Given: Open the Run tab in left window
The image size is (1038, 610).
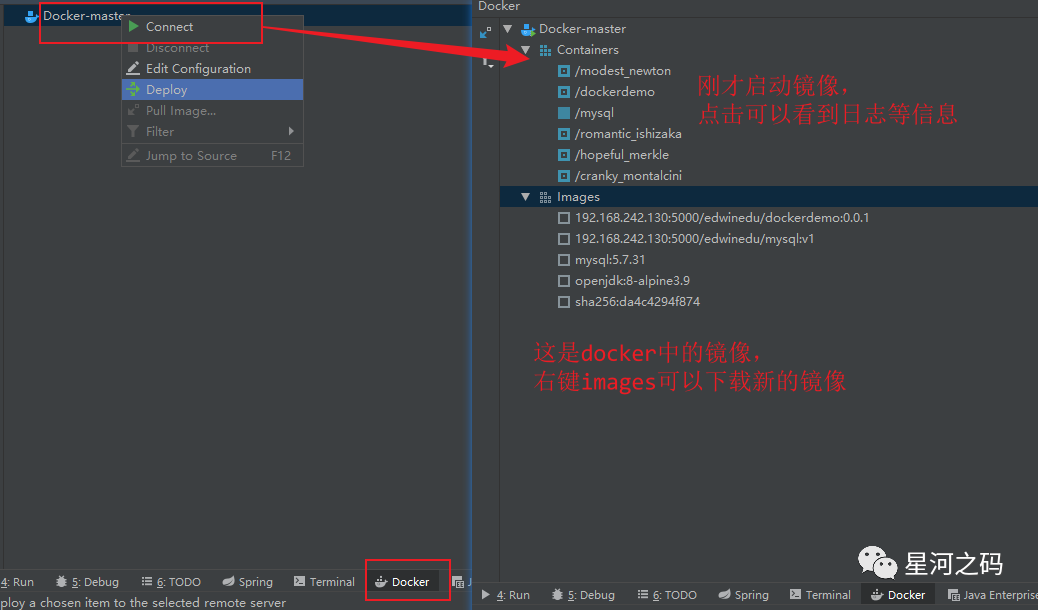Looking at the screenshot, I should click(x=17, y=582).
